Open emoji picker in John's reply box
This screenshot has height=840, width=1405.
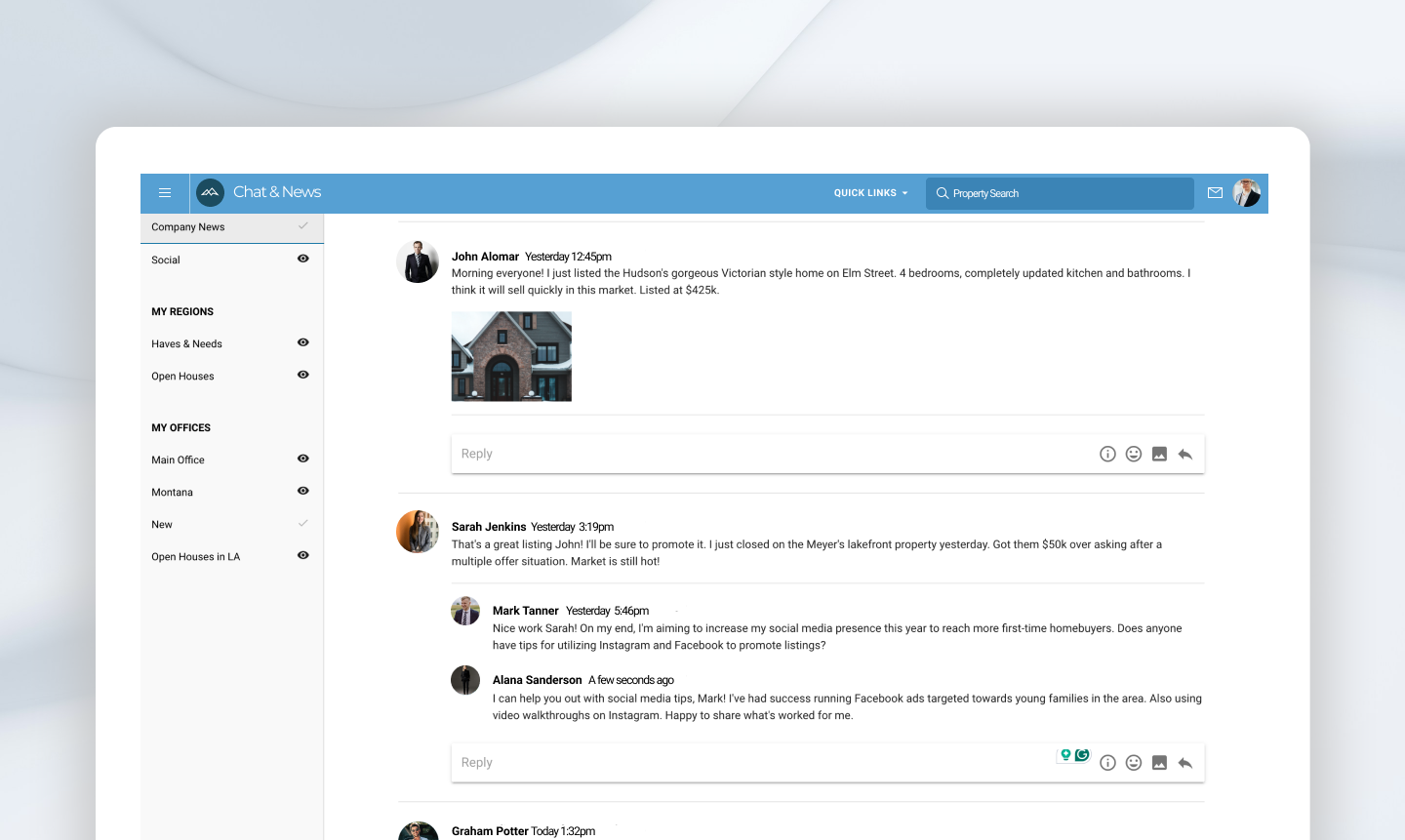pos(1134,454)
